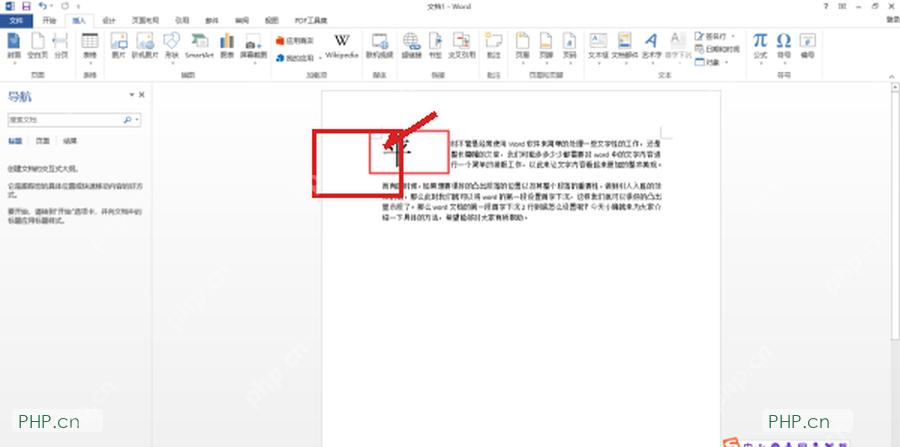
Task: Customize Quick Access Toolbar dropdown
Action: 80,6
